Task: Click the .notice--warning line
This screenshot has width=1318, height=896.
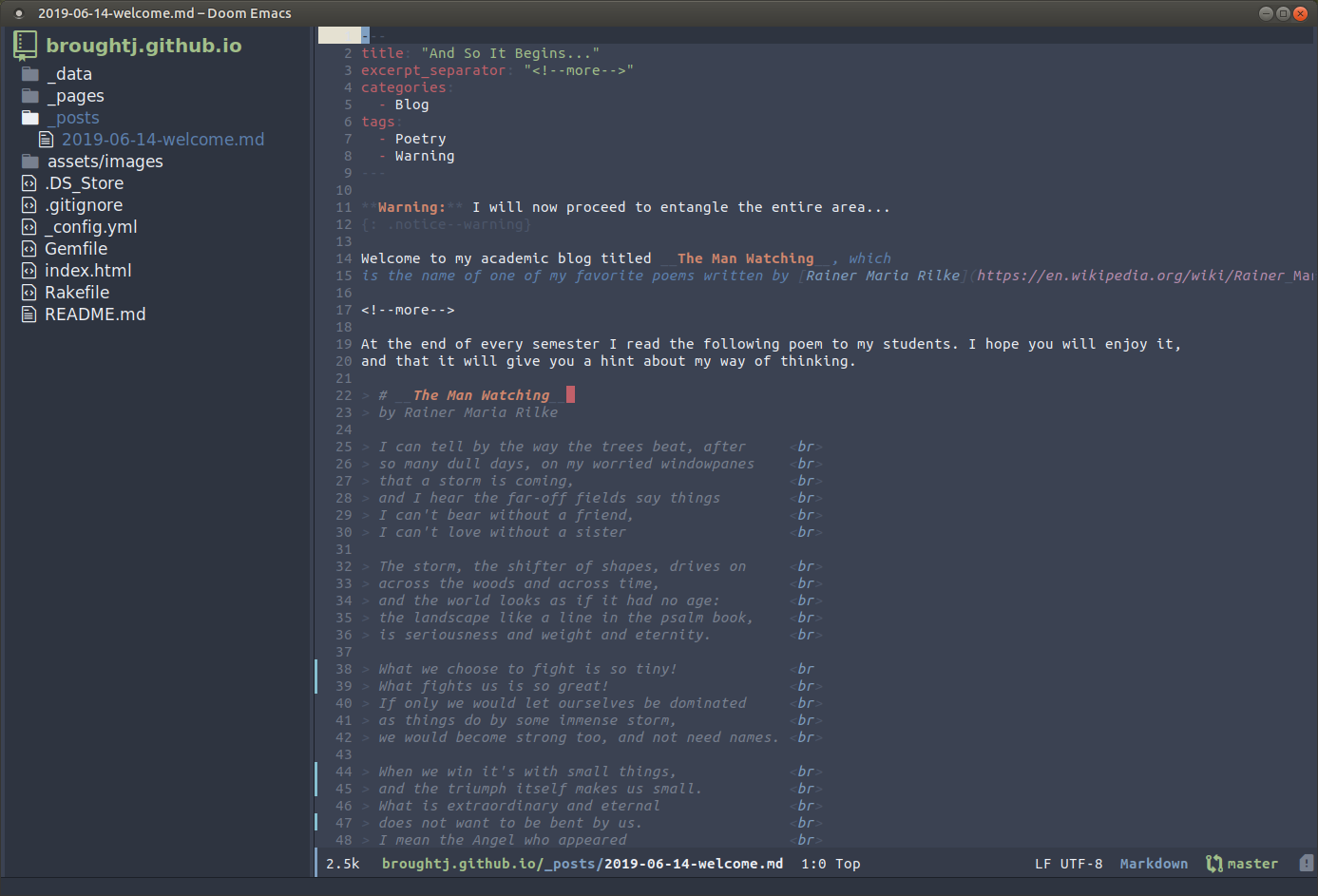Action: coord(447,224)
